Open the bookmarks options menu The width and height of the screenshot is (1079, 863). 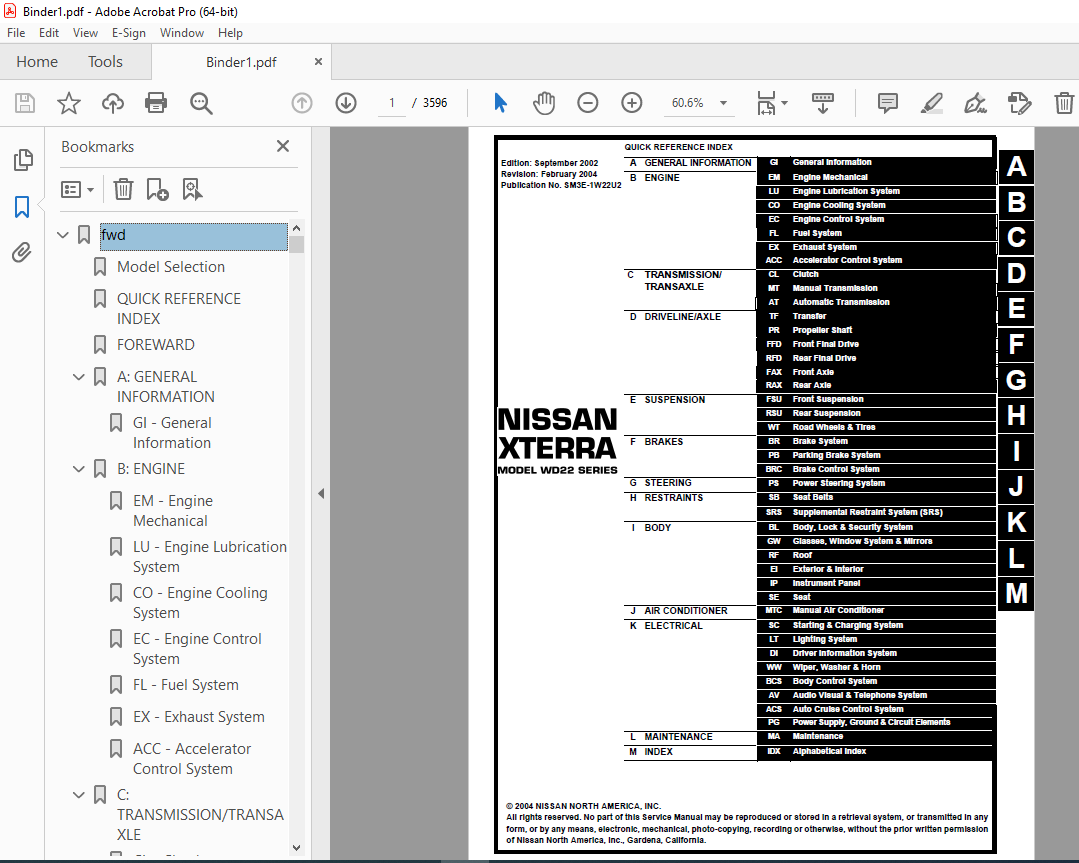click(77, 189)
